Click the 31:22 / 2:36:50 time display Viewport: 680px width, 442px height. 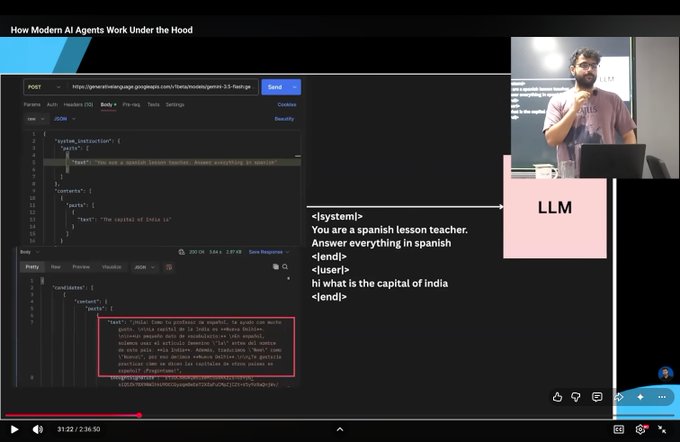78,429
